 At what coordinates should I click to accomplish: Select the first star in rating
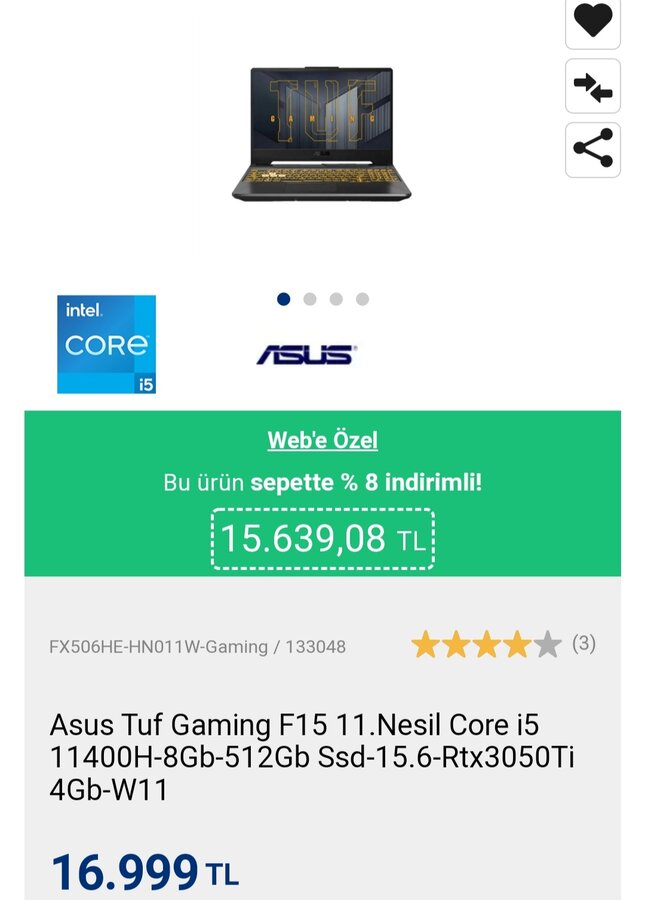tap(425, 644)
